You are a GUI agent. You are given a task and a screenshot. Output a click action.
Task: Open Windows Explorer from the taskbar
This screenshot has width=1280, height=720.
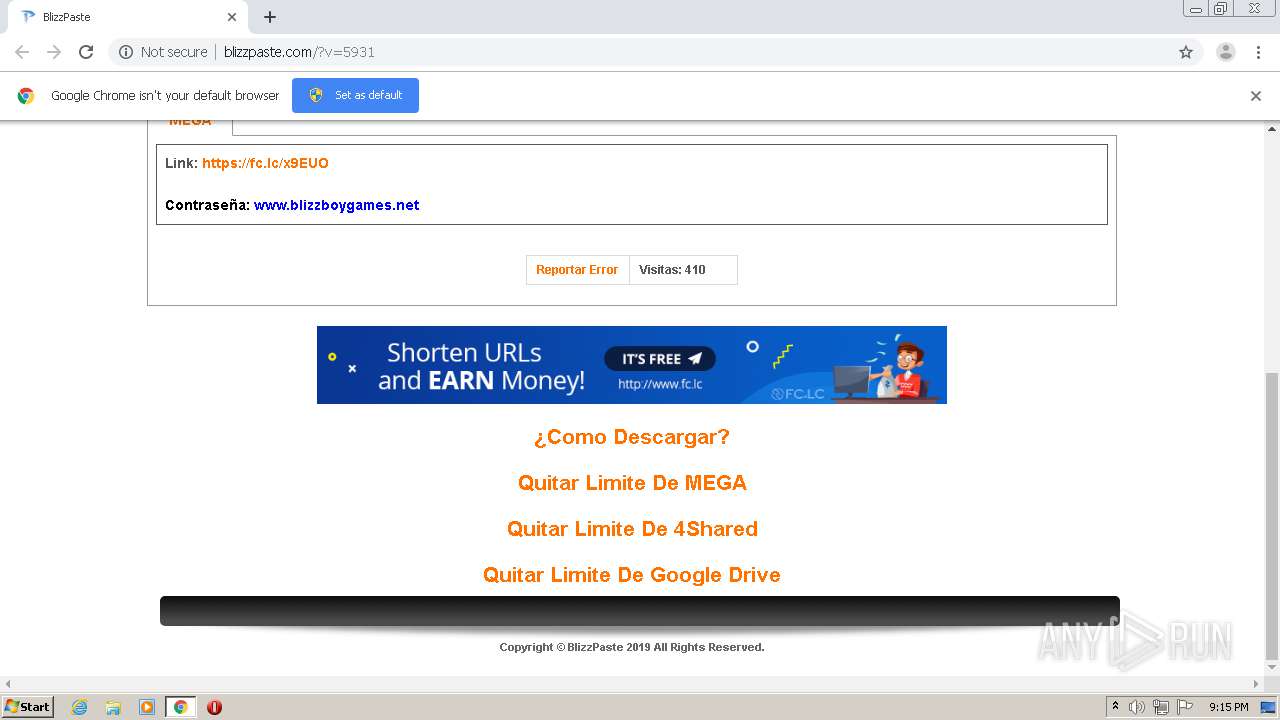(x=113, y=707)
